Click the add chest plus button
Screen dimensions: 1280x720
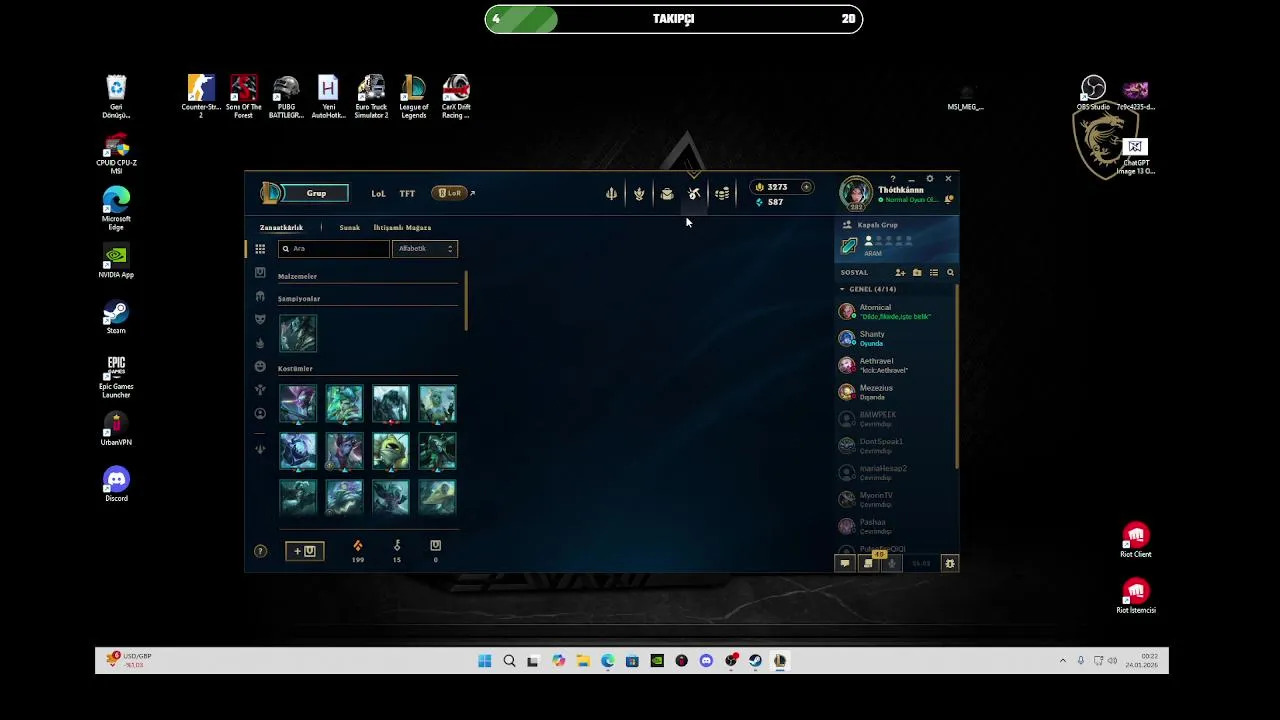(x=305, y=551)
